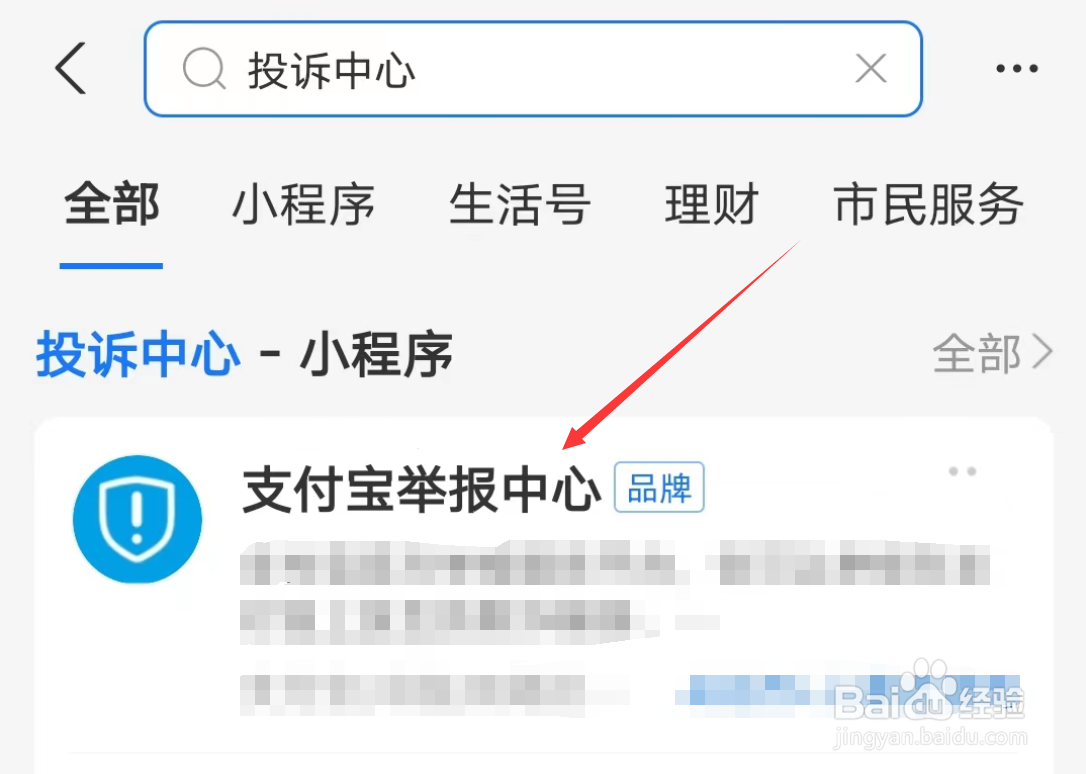
Task: Tap the blue shield app icon
Action: 137,519
